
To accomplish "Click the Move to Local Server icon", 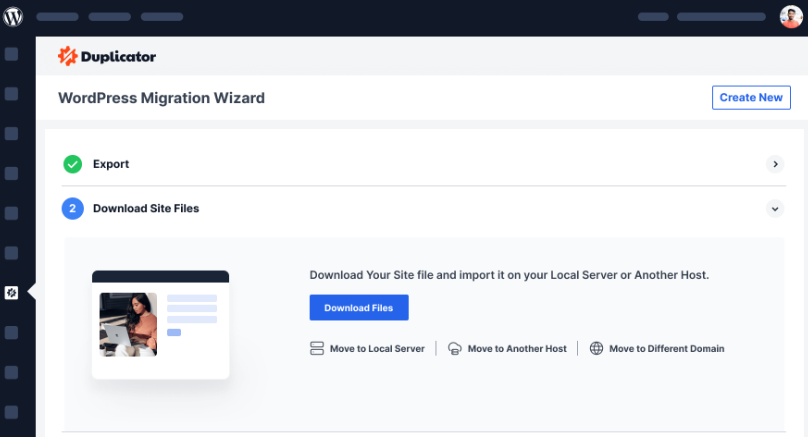I will (317, 349).
